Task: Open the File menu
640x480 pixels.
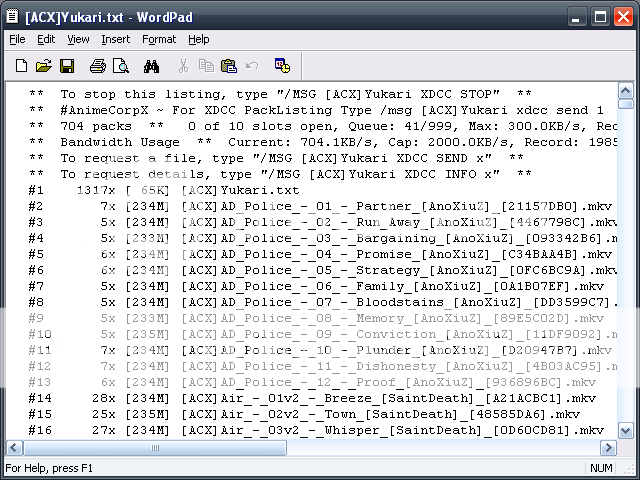Action: pyautogui.click(x=17, y=40)
